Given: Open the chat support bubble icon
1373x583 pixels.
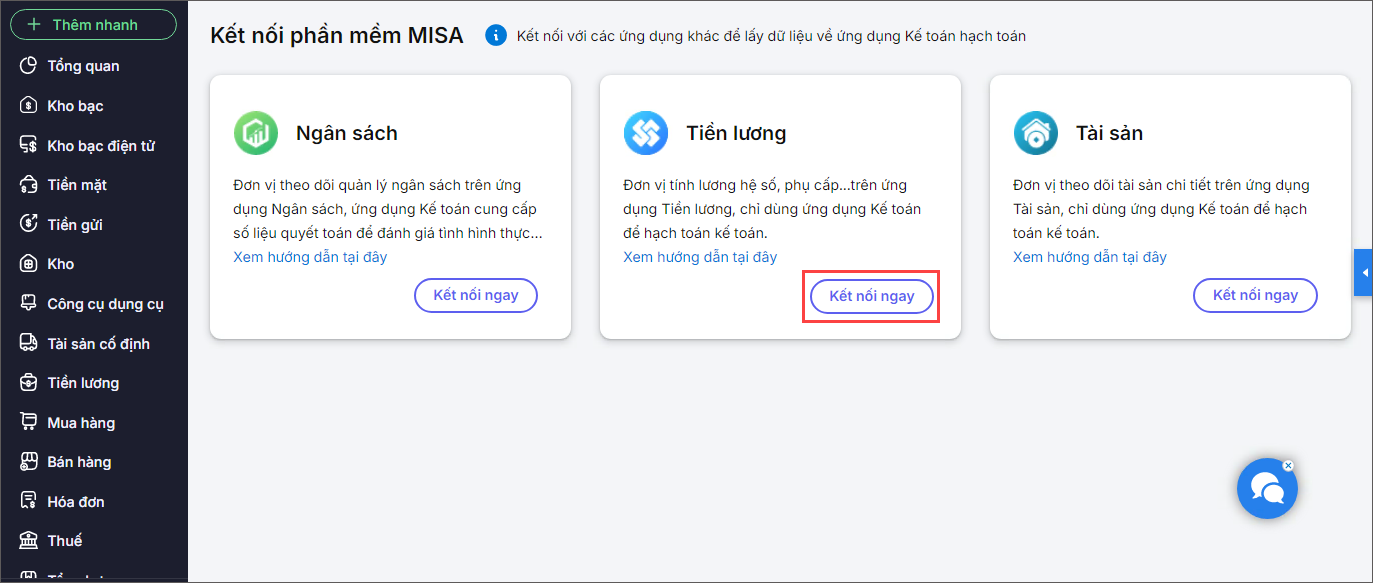Looking at the screenshot, I should 1267,489.
